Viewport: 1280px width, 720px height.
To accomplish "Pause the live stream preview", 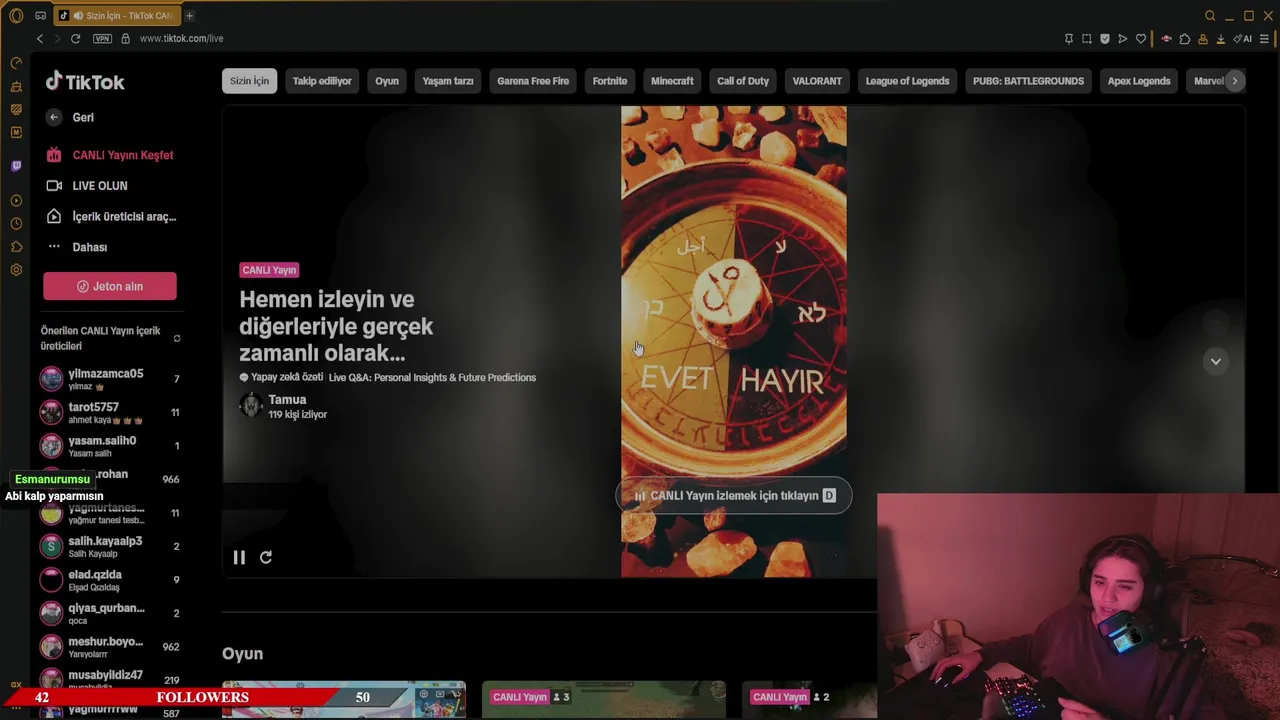I will (239, 557).
